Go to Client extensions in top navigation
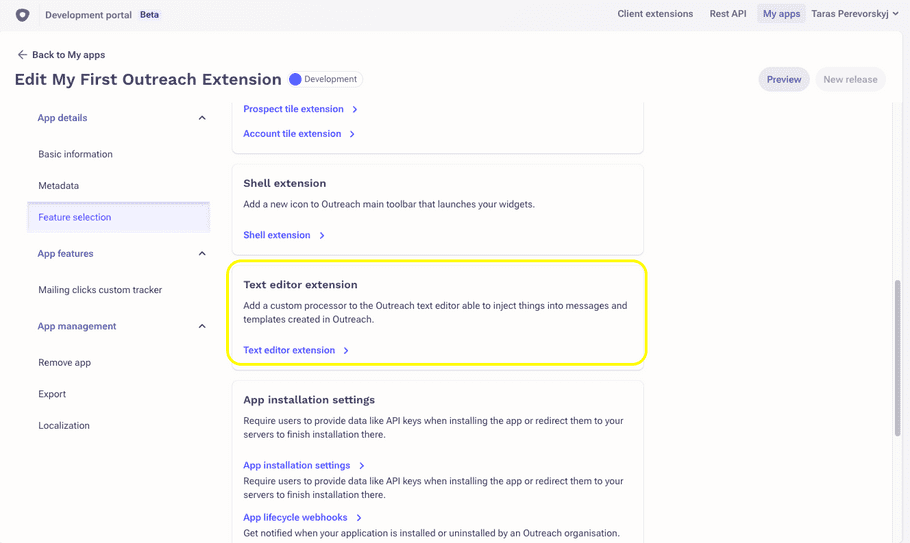 655,14
